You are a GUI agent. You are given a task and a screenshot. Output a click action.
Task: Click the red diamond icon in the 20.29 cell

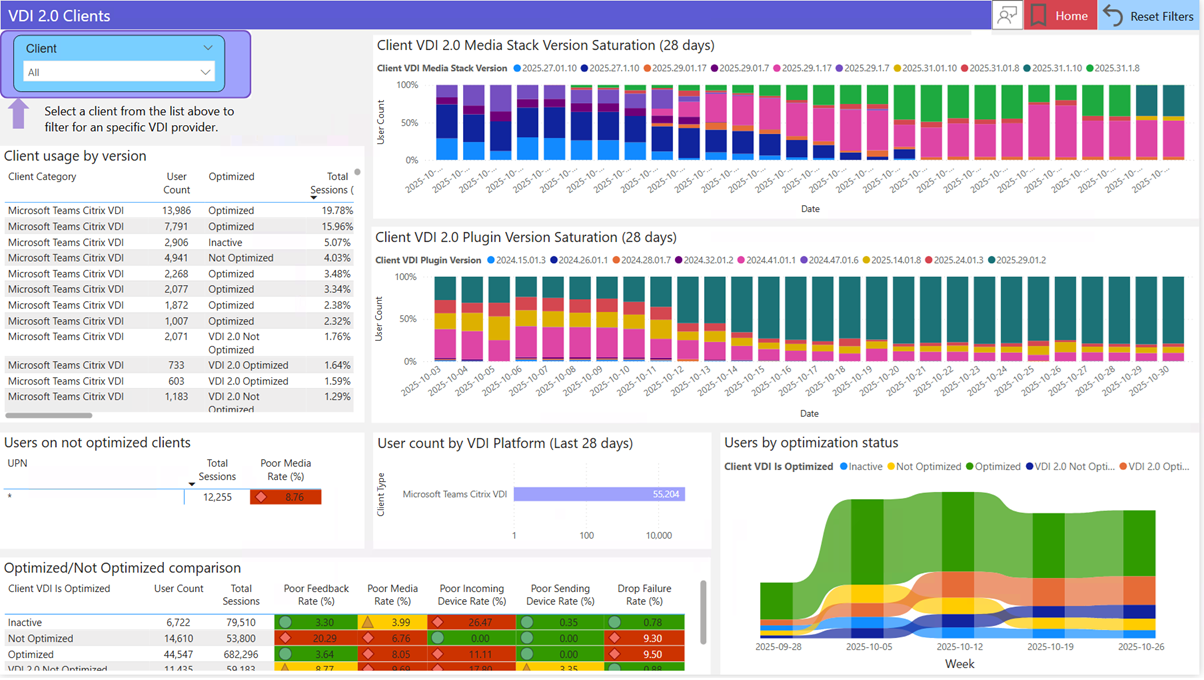point(286,638)
